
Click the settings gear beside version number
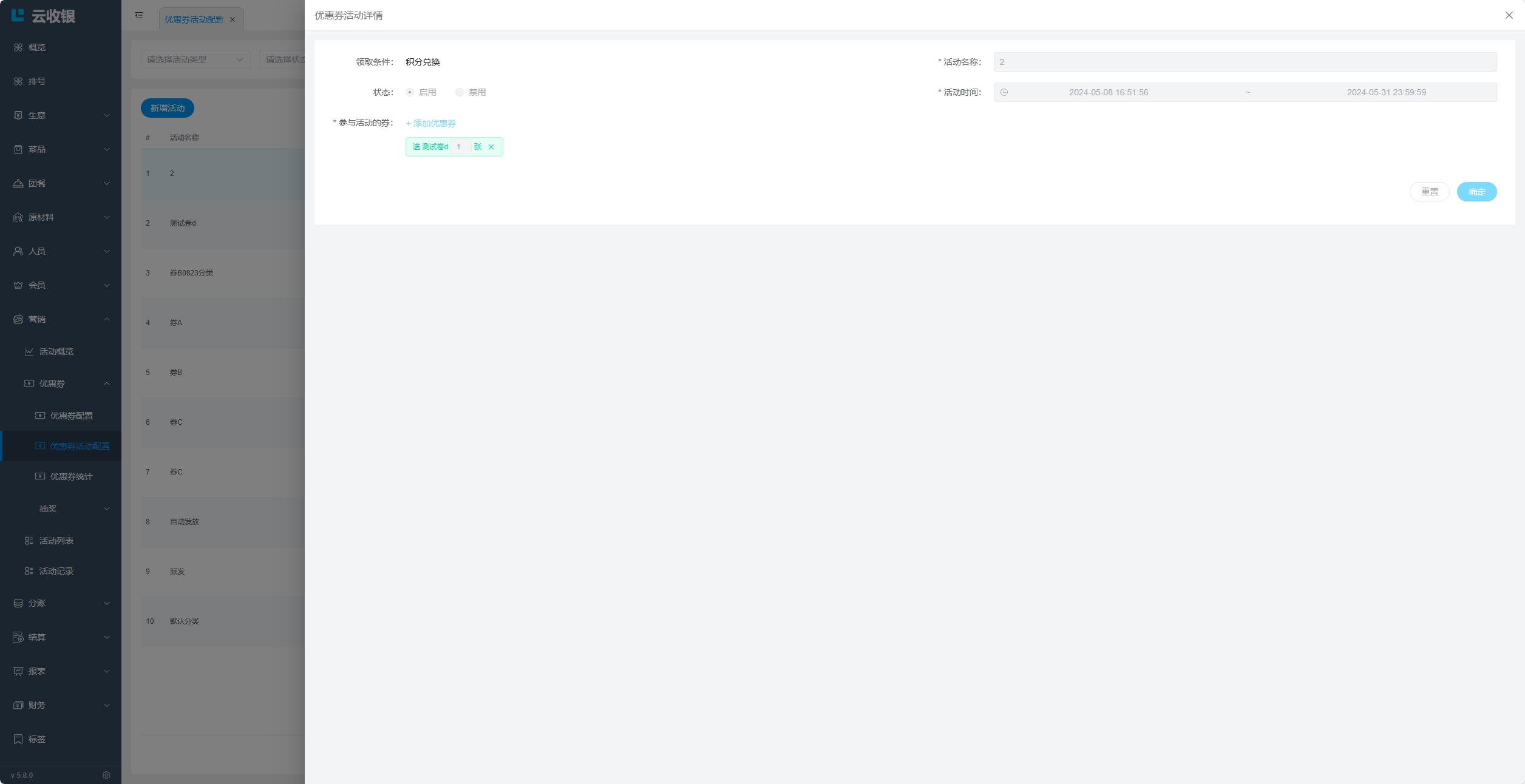[x=106, y=775]
